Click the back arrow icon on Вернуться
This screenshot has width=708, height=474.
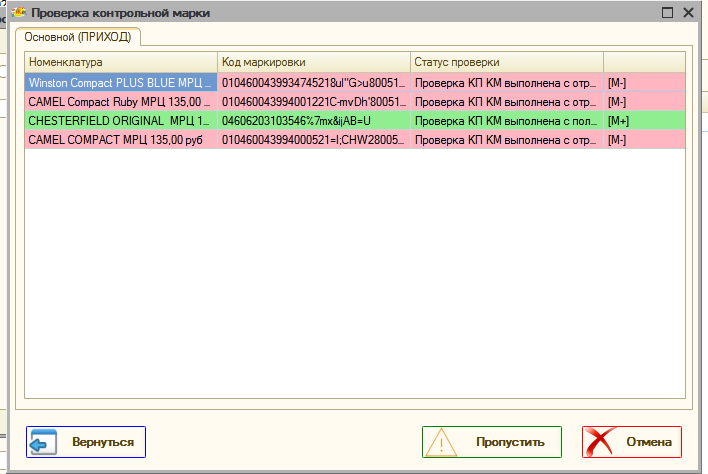(x=42, y=442)
